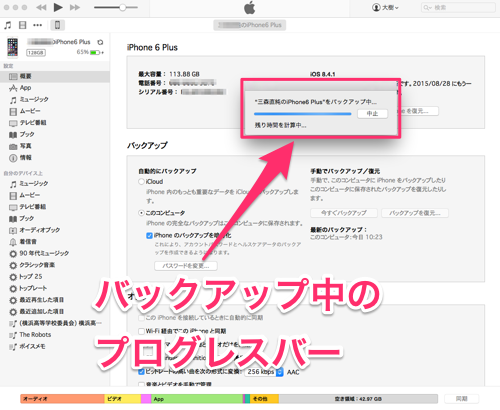Screen dimensions: 500x410
Task: Adjust the volume slider knob
Action: tap(122, 7)
